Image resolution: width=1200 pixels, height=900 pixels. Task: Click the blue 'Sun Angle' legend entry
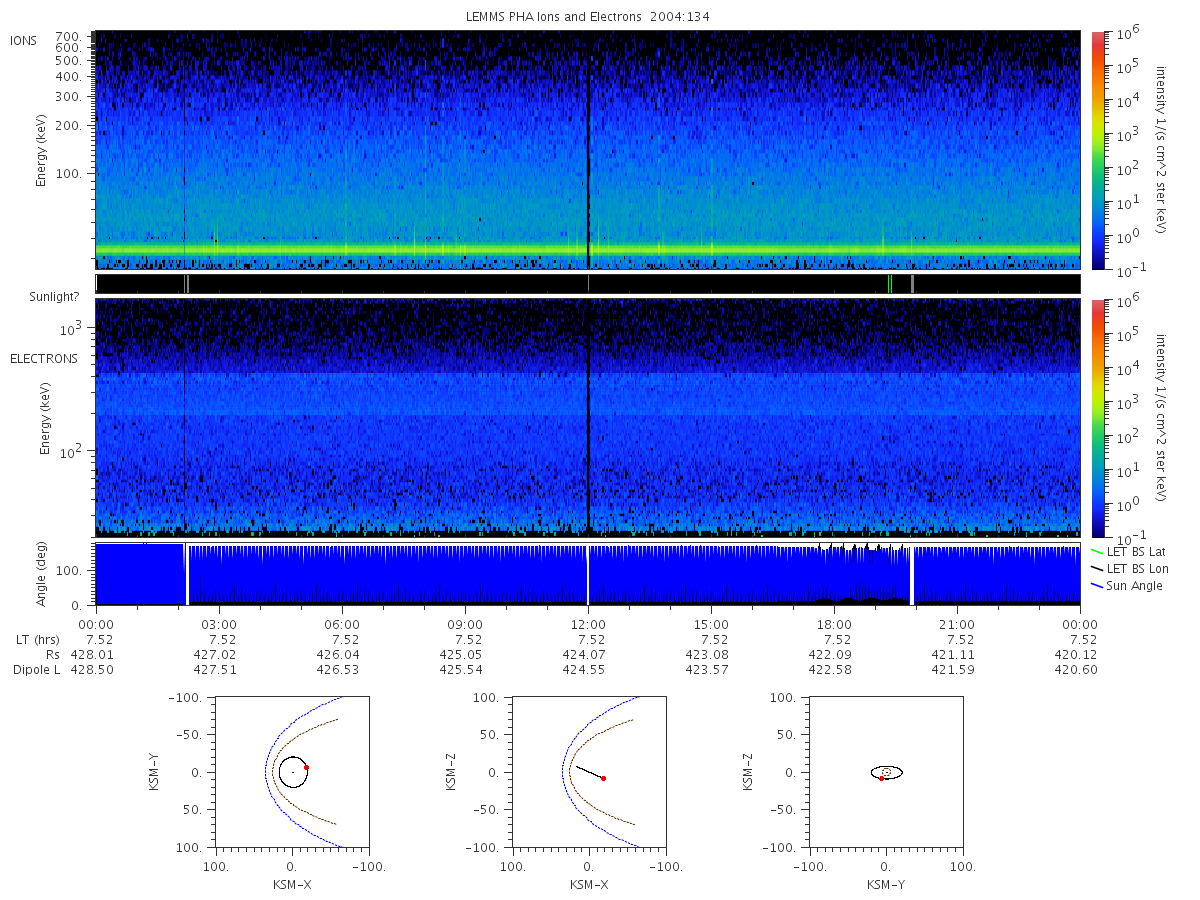[1126, 585]
